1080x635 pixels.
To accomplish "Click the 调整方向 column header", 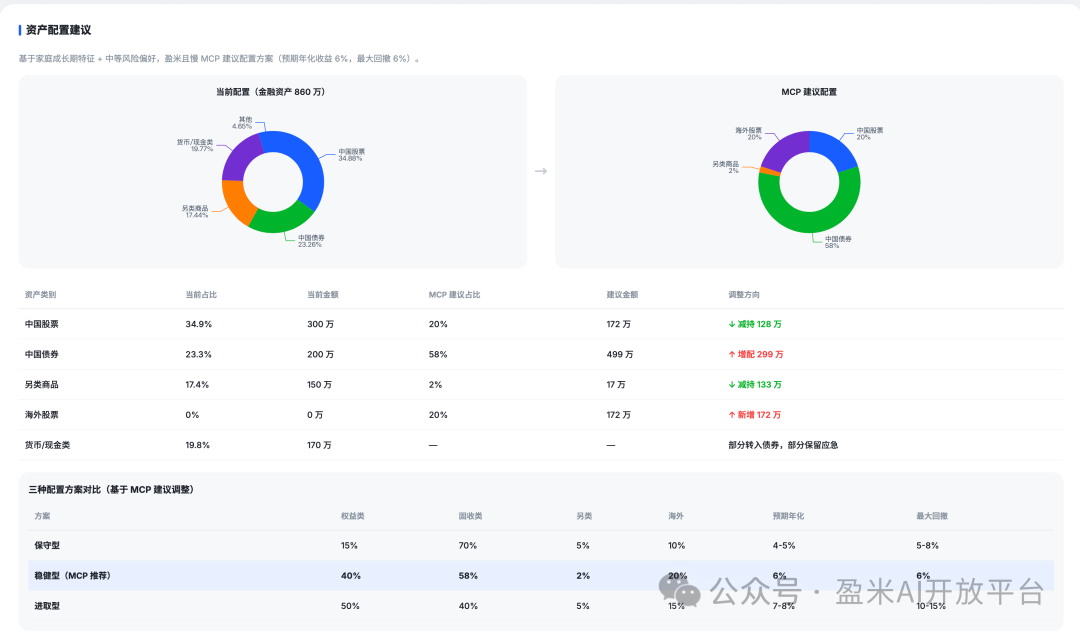I will [744, 295].
